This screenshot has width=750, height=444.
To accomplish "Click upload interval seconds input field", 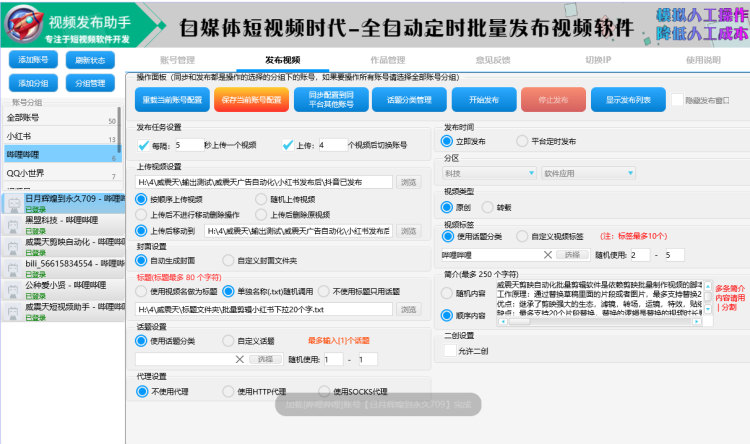I will (189, 145).
